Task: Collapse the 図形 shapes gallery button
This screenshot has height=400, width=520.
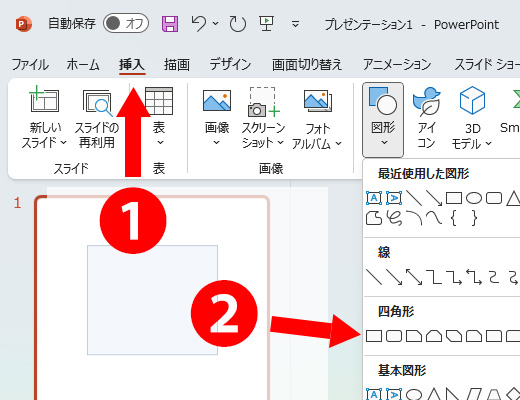Action: coord(383,119)
